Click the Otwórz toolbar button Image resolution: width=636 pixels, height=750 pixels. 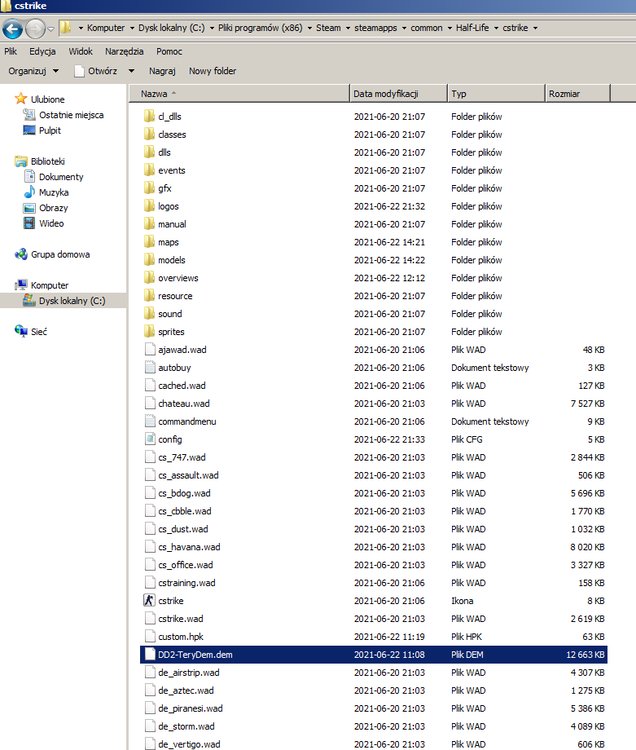click(x=96, y=71)
